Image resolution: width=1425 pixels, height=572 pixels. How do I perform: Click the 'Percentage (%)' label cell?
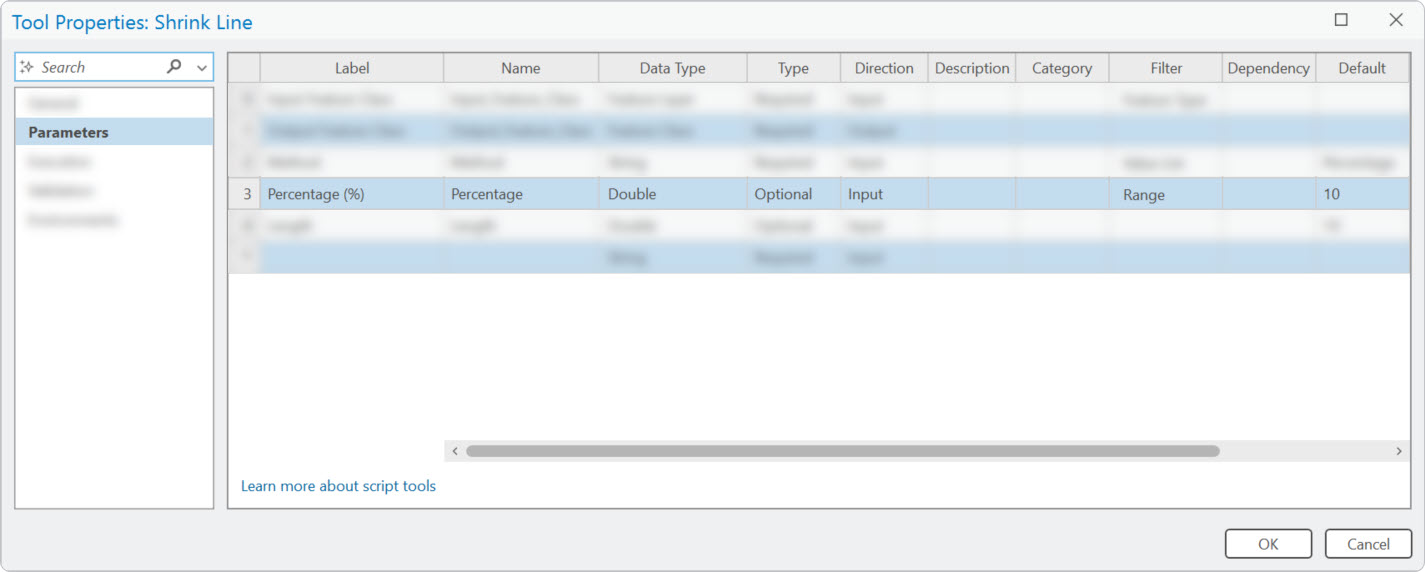pyautogui.click(x=352, y=194)
